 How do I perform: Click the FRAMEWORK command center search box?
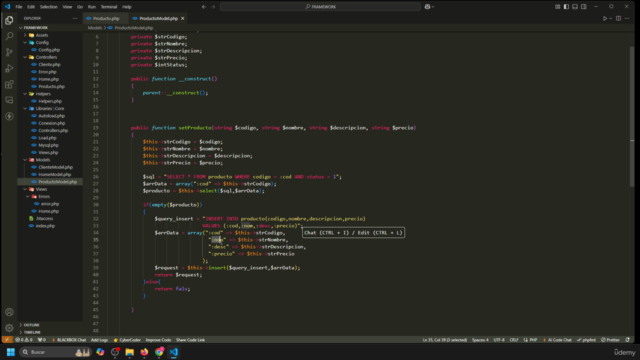pyautogui.click(x=320, y=7)
